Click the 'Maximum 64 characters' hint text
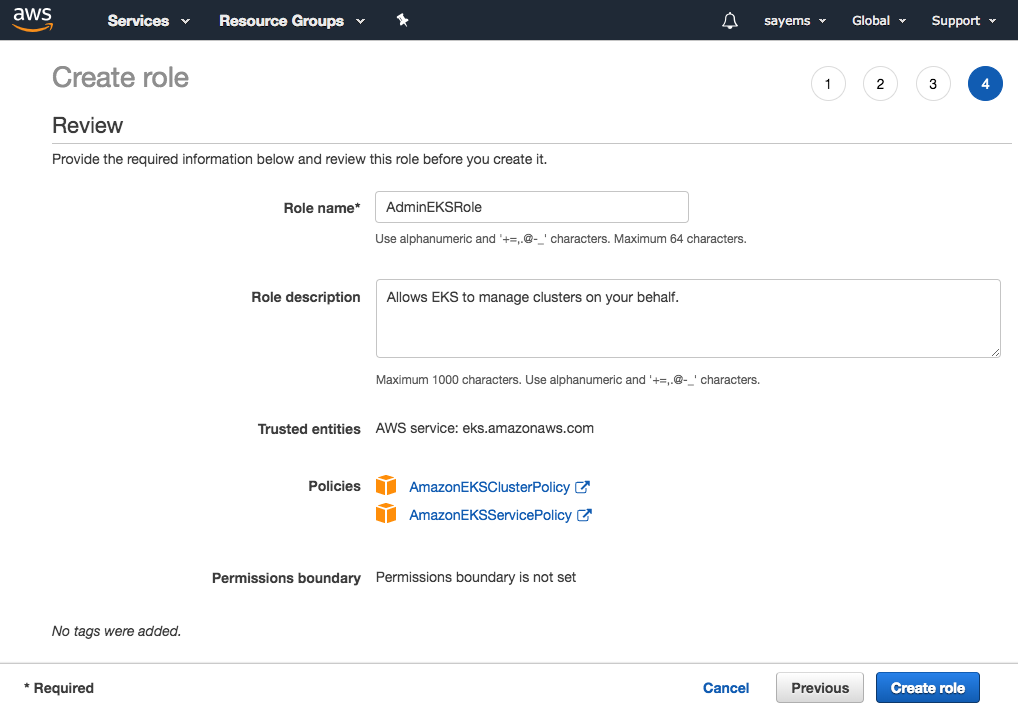Viewport: 1018px width, 710px height. coord(680,239)
